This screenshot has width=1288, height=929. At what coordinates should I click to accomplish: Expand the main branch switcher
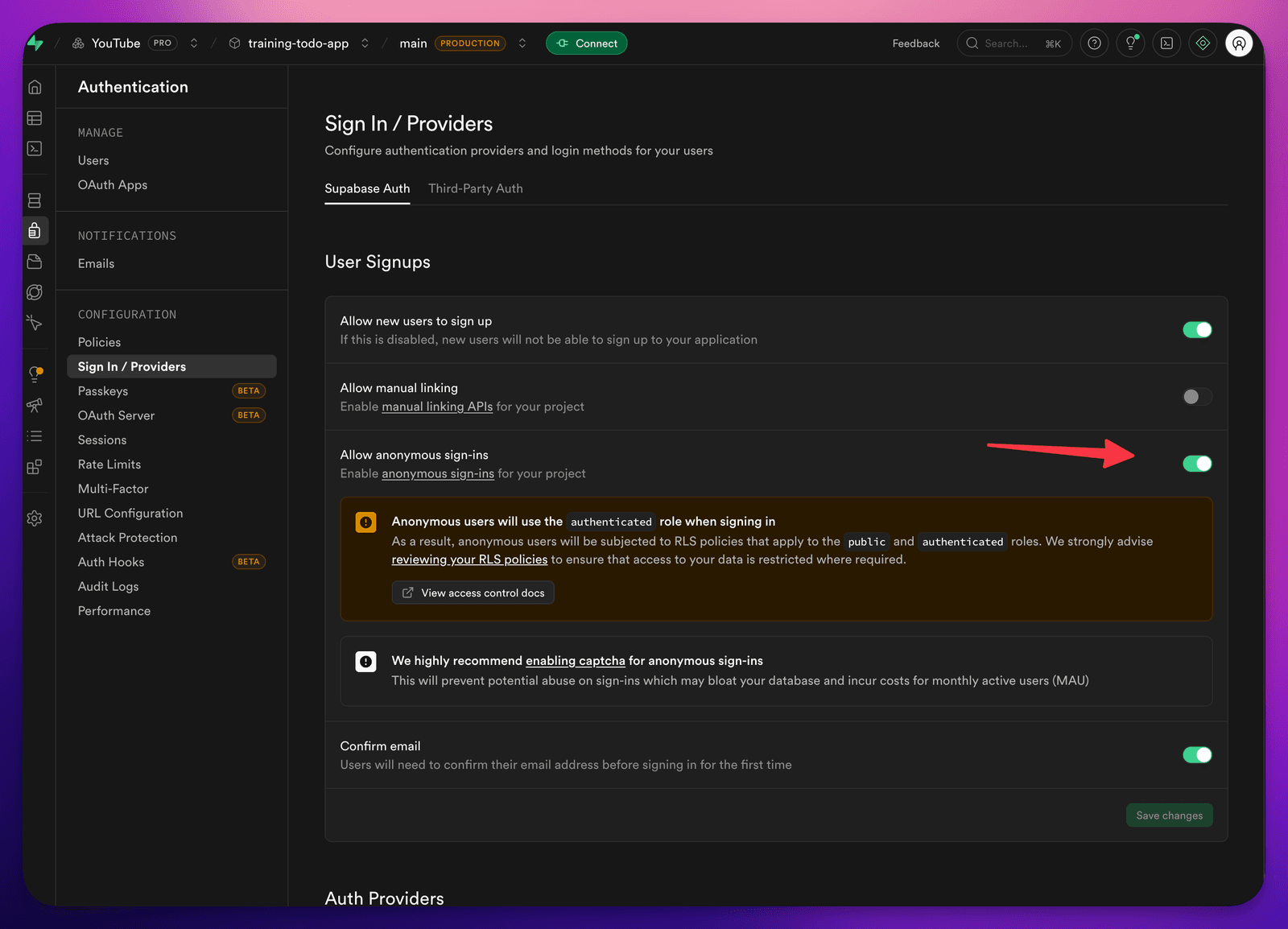pos(522,43)
